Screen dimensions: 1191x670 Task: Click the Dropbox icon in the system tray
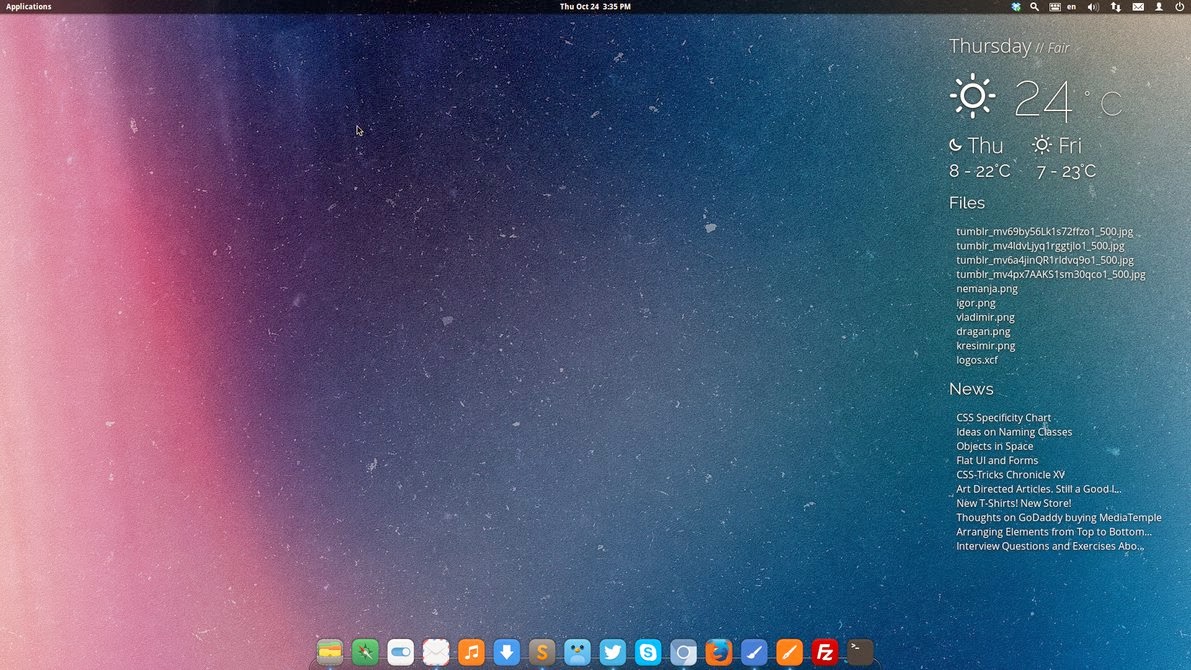(1015, 7)
